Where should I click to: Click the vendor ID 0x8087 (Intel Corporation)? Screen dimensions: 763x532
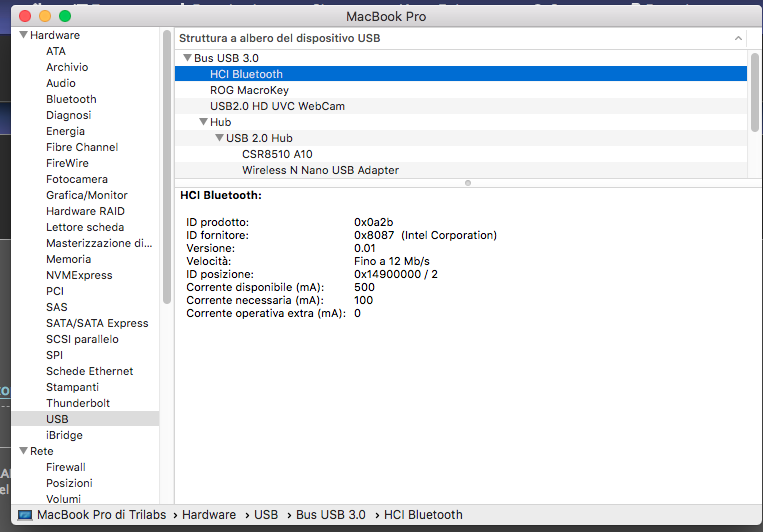(x=425, y=236)
